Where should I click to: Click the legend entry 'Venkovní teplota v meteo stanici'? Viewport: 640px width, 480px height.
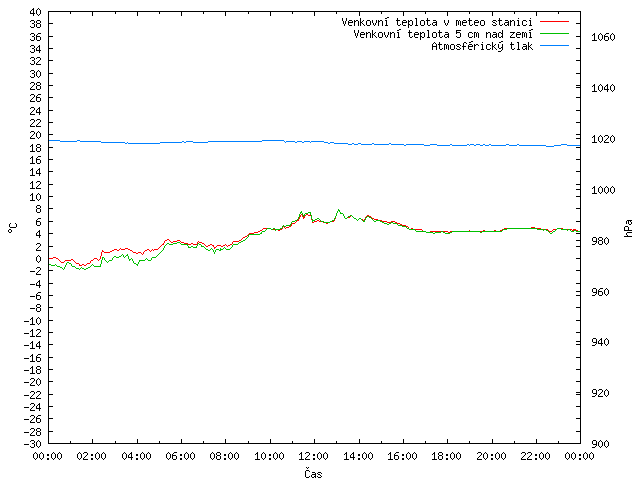coord(437,22)
